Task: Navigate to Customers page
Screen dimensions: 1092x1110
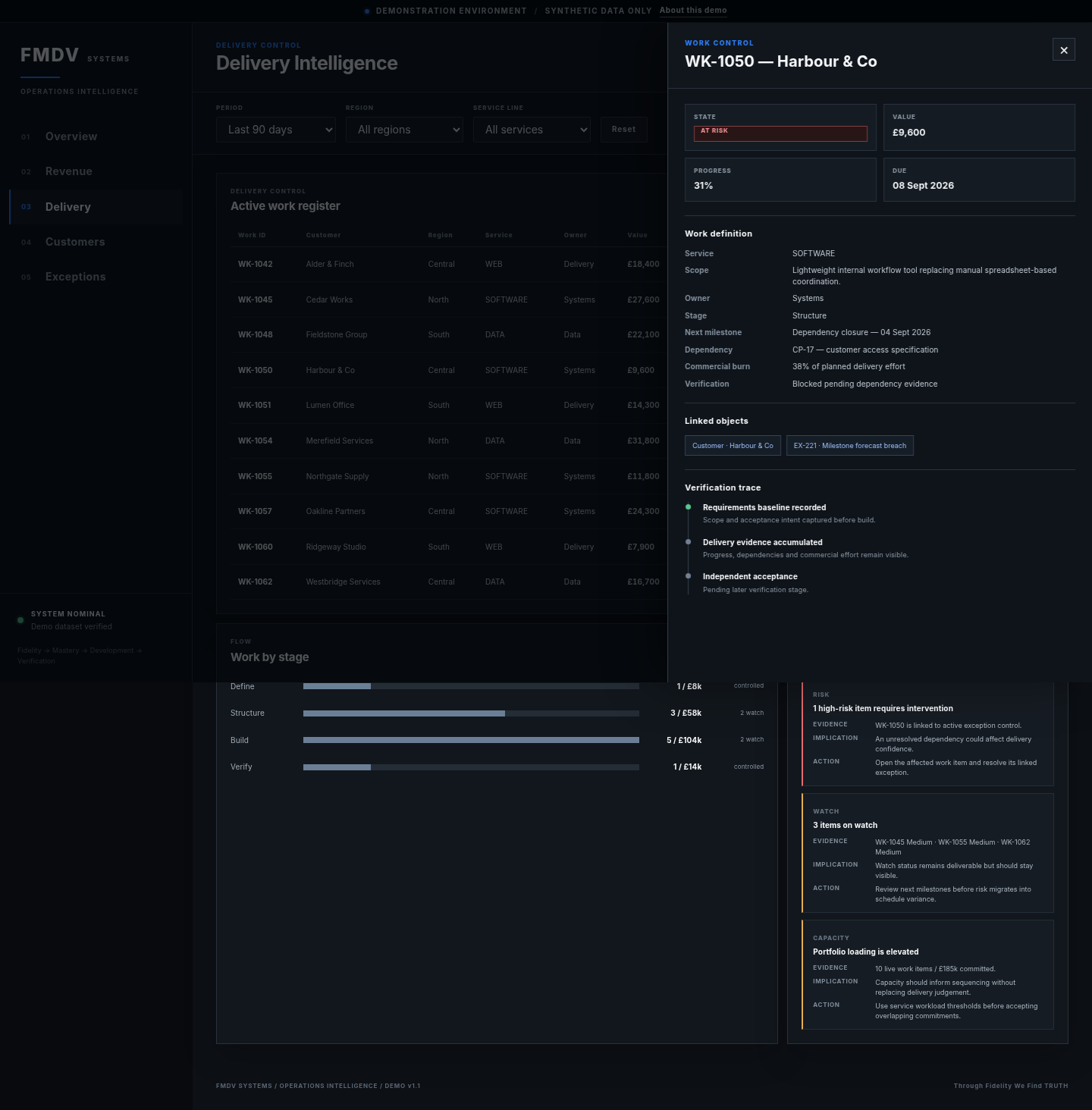Action: pyautogui.click(x=96, y=242)
